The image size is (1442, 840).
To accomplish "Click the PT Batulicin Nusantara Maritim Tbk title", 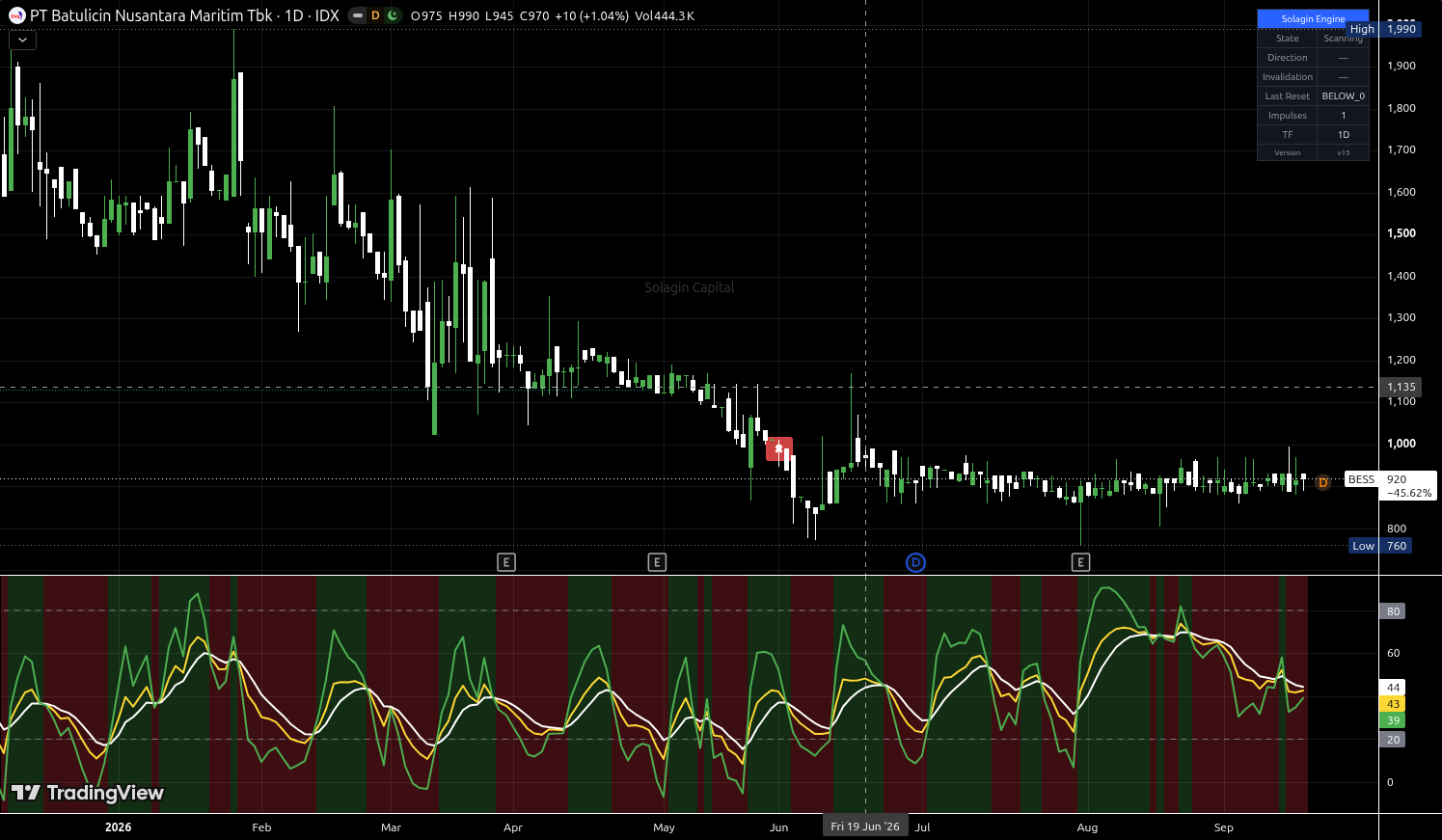I will pyautogui.click(x=151, y=15).
